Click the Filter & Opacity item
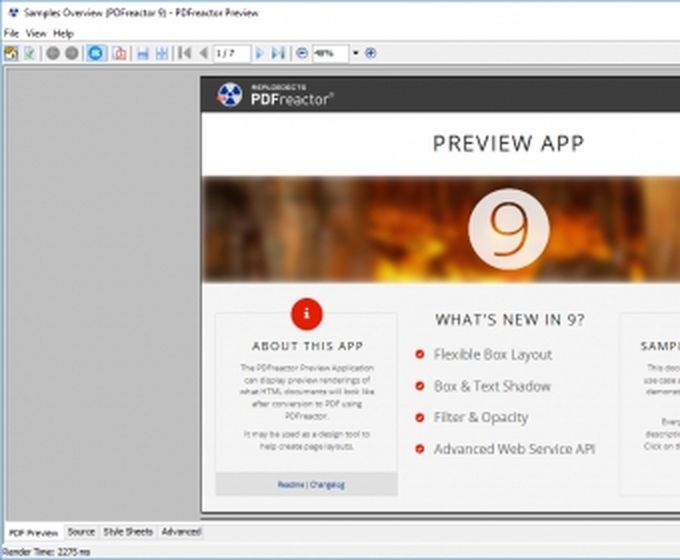 pyautogui.click(x=481, y=417)
